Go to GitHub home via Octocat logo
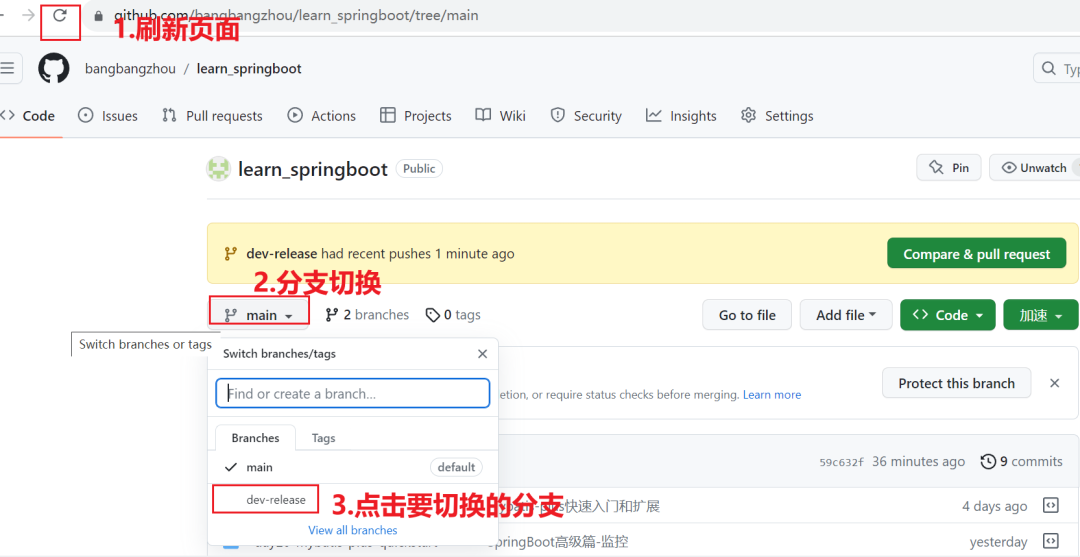Image resolution: width=1080 pixels, height=557 pixels. [x=54, y=68]
